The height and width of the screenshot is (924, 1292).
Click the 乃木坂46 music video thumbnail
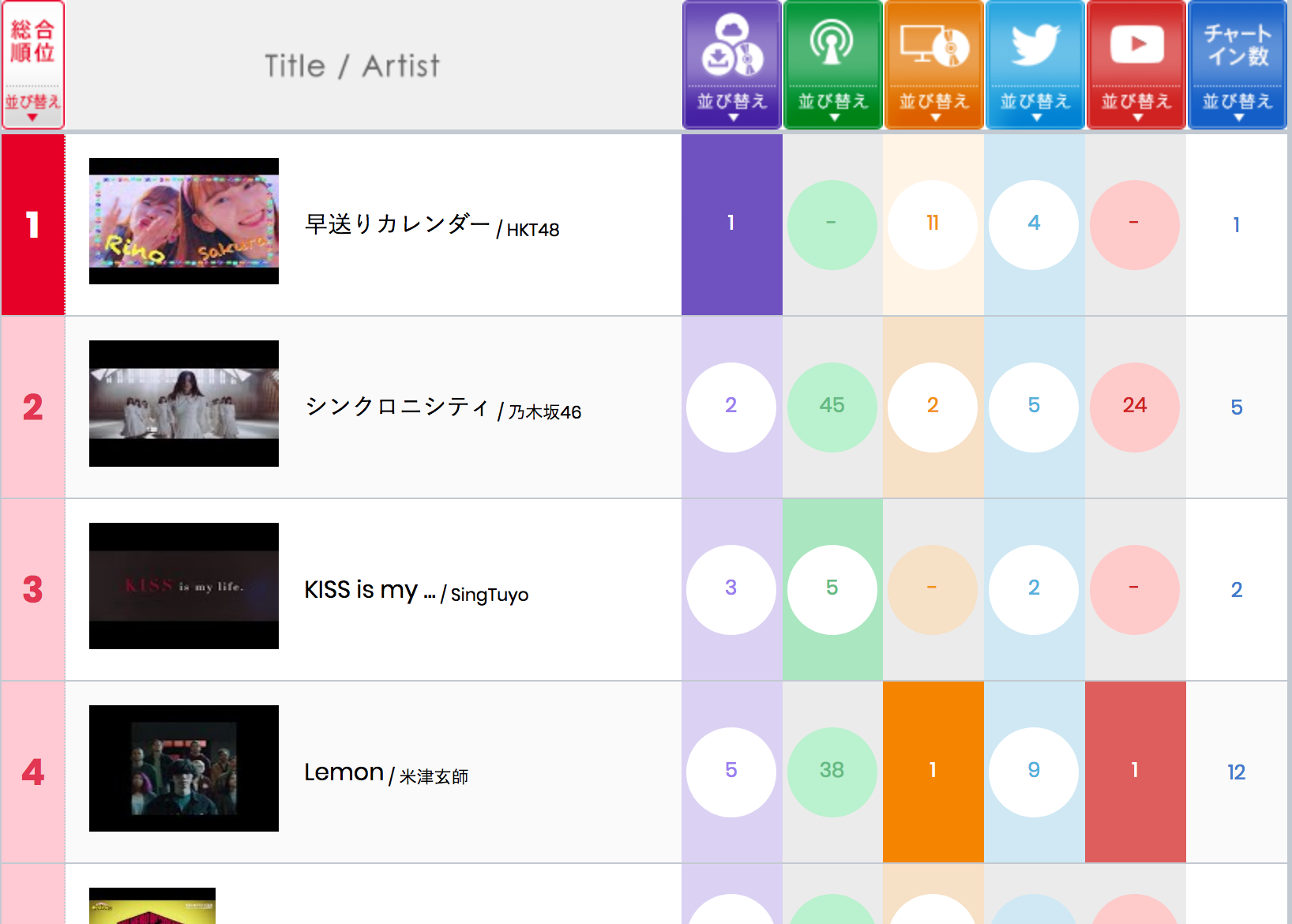184,404
